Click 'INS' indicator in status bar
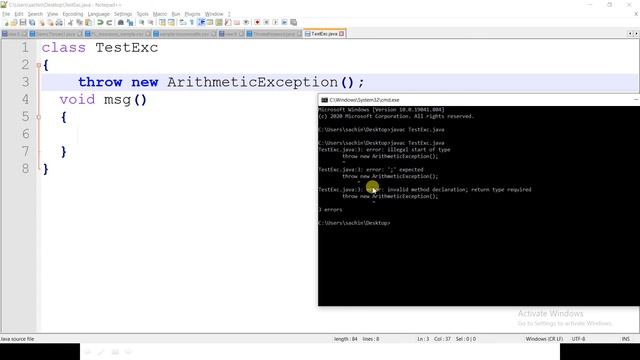This screenshot has width=640, height=360. click(x=625, y=339)
